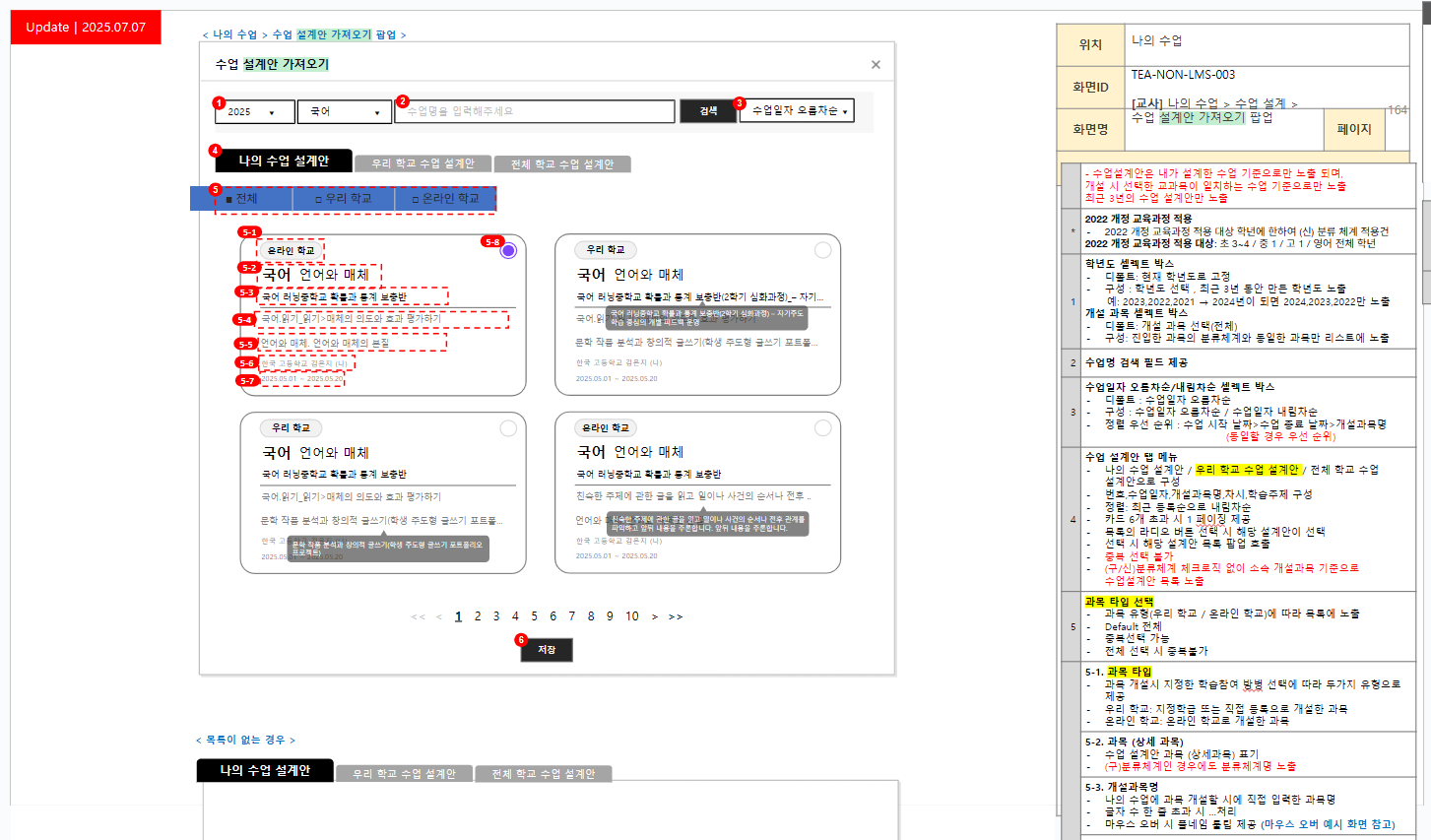Select the 나의 수업 설계안 tab in the popup

[284, 161]
